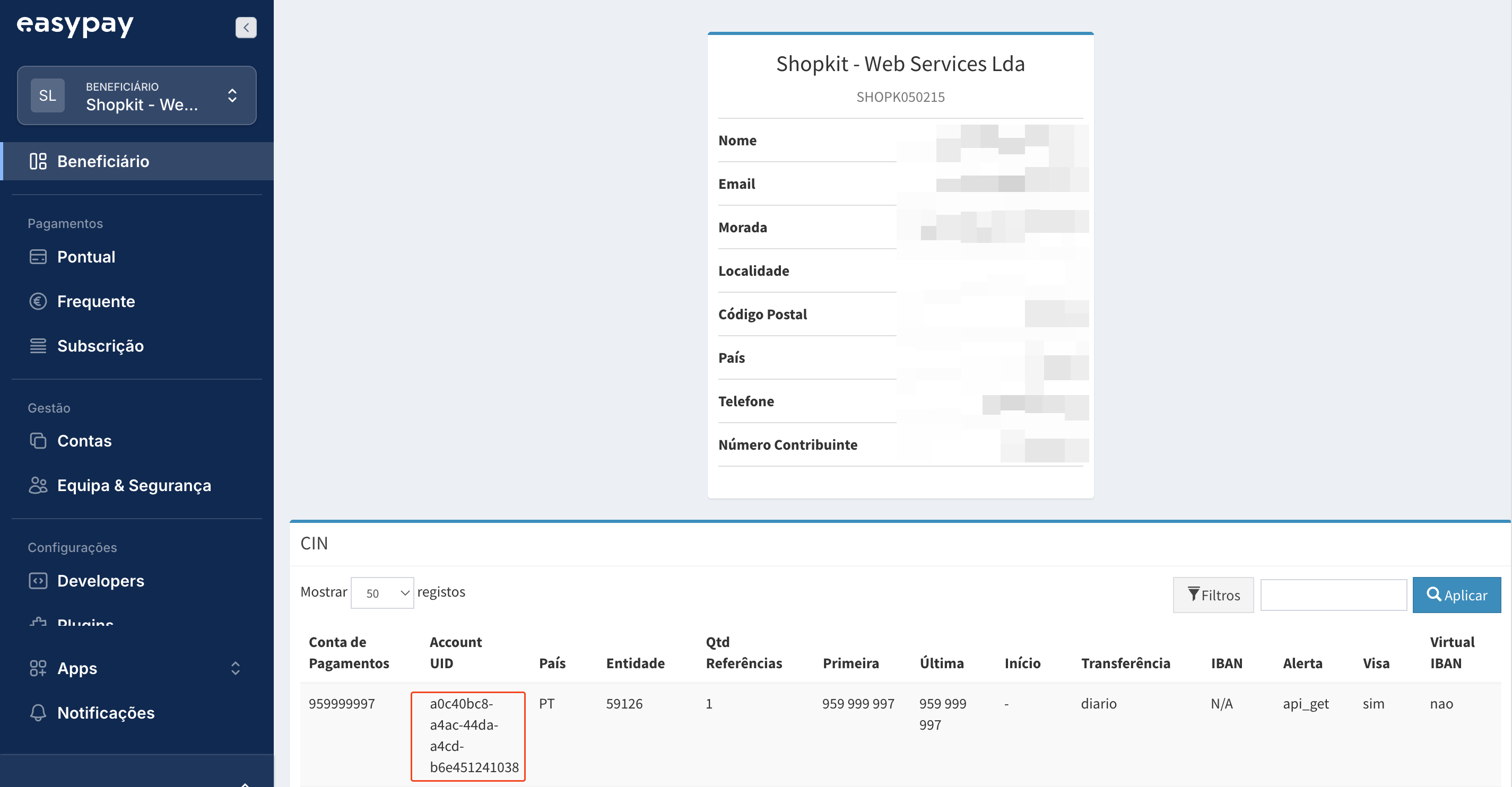Click the Frequente euro circle icon
This screenshot has height=787, width=1512.
38,301
